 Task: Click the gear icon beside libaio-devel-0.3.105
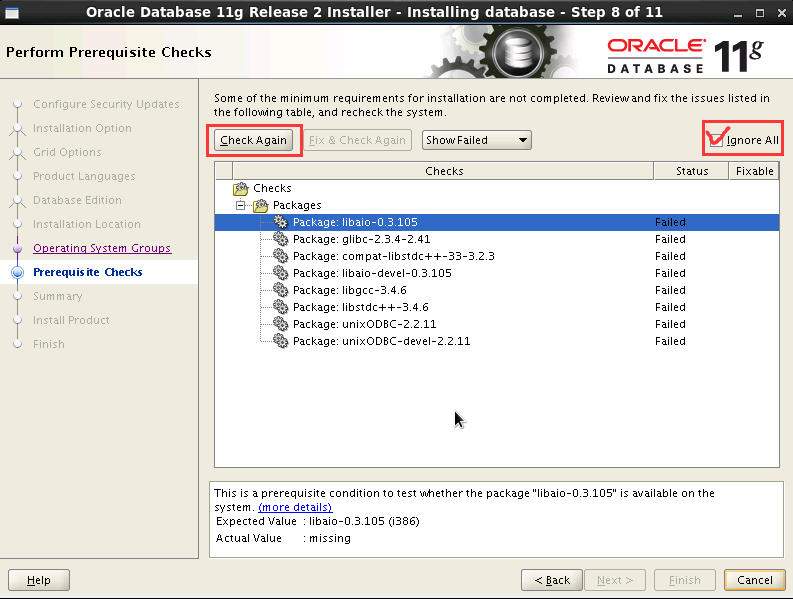pos(281,273)
